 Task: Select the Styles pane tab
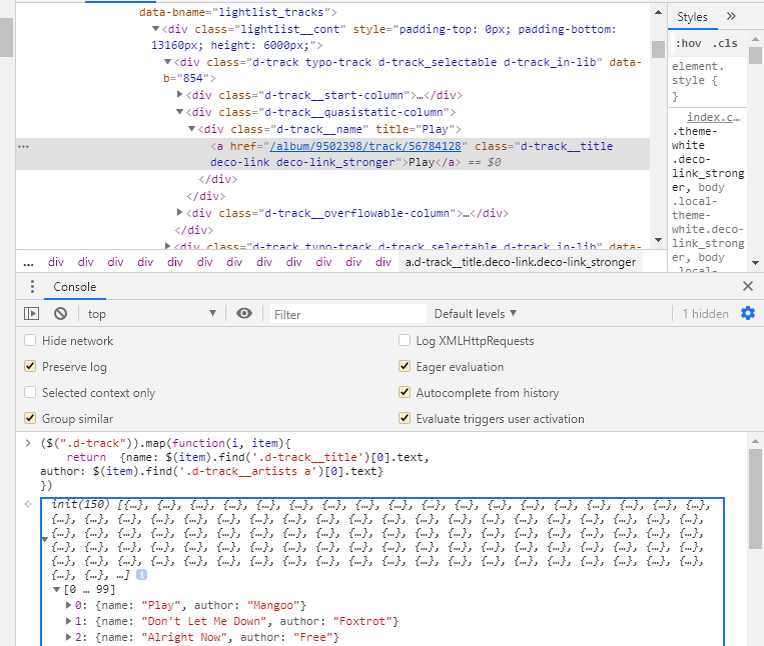[x=692, y=17]
